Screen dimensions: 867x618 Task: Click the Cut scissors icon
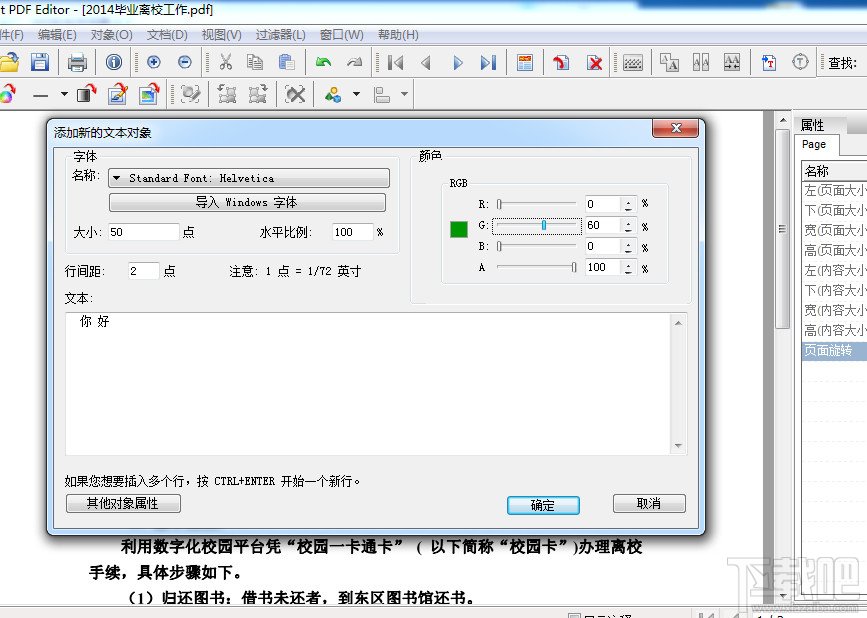tap(224, 62)
